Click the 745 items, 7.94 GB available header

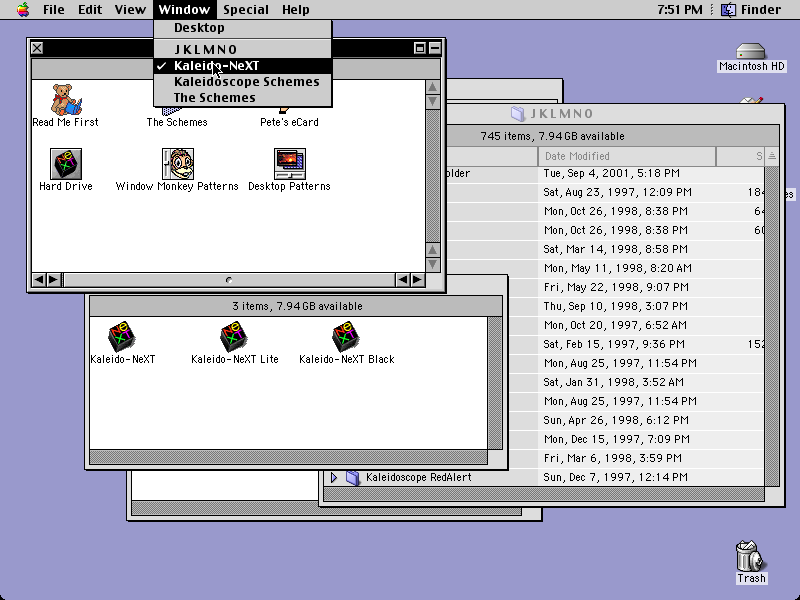coord(552,136)
